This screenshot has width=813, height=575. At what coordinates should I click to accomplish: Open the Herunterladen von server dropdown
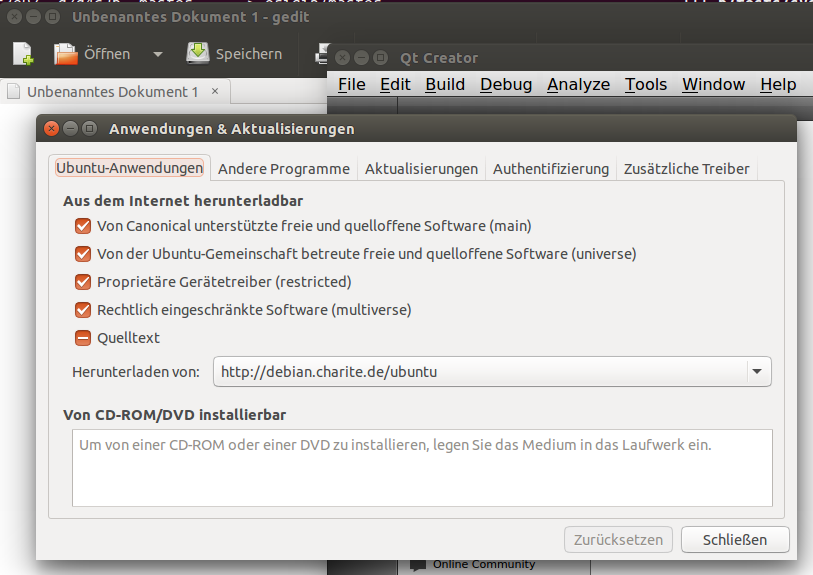pos(758,372)
